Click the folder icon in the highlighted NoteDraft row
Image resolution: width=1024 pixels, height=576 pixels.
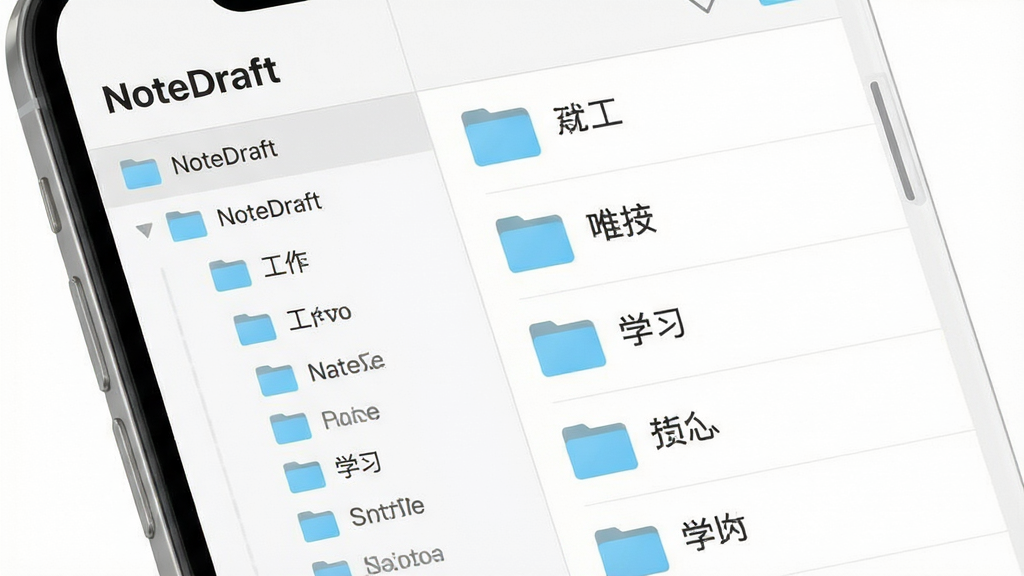click(x=140, y=174)
